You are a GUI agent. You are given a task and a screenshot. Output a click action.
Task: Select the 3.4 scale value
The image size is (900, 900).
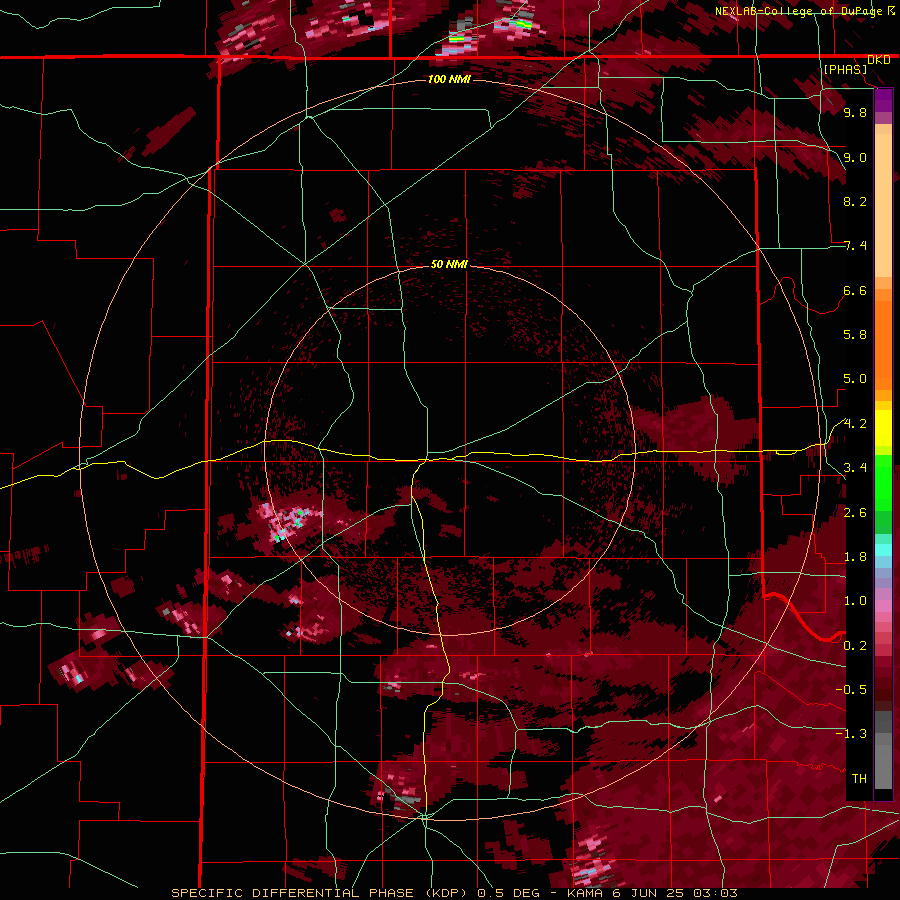pos(855,468)
